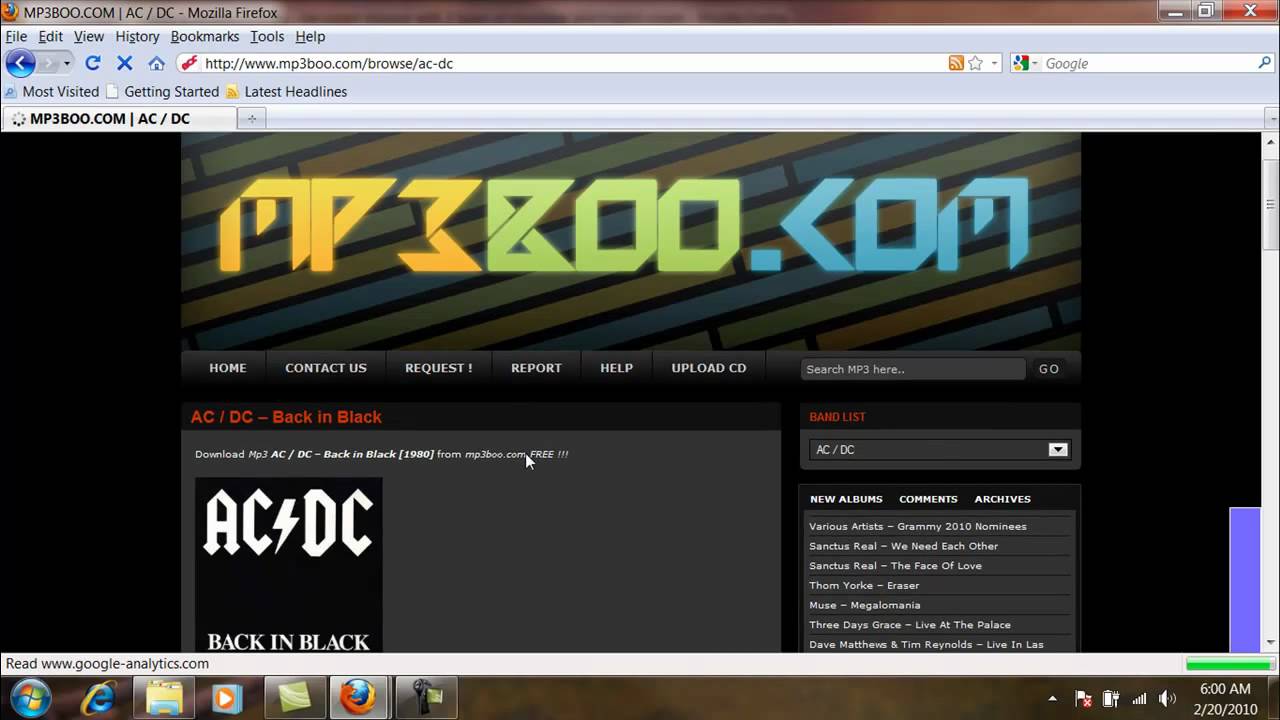Open the CONTACT US page

326,368
